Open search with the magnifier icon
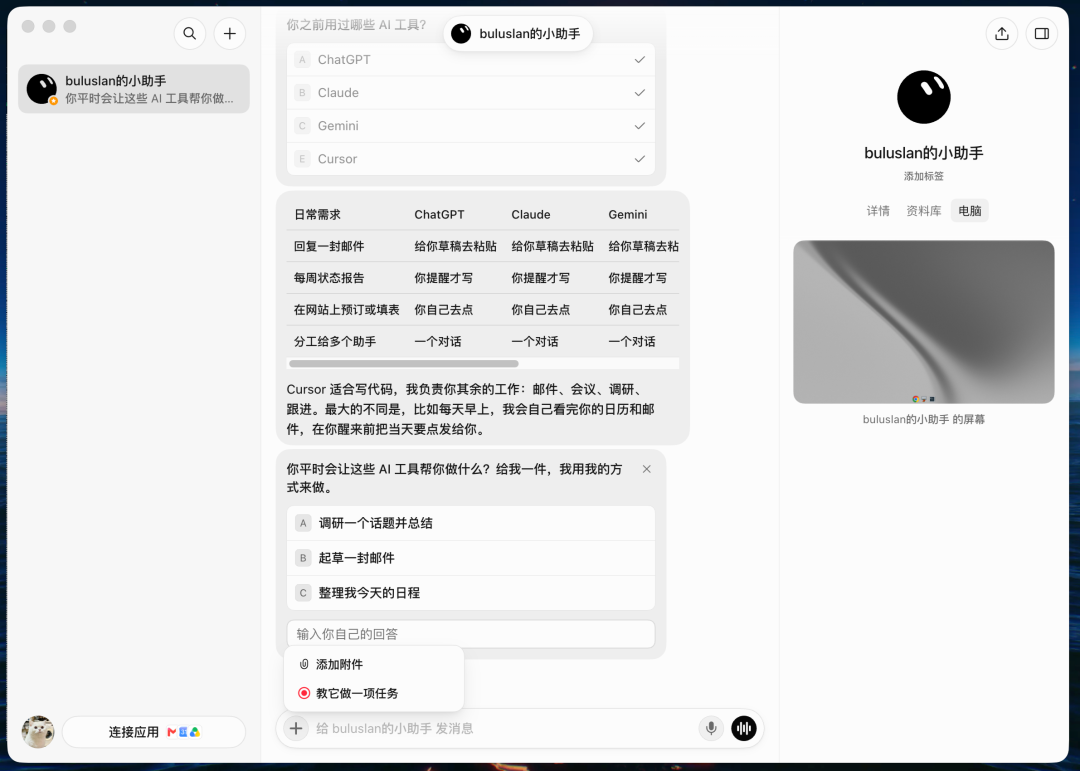 point(189,33)
